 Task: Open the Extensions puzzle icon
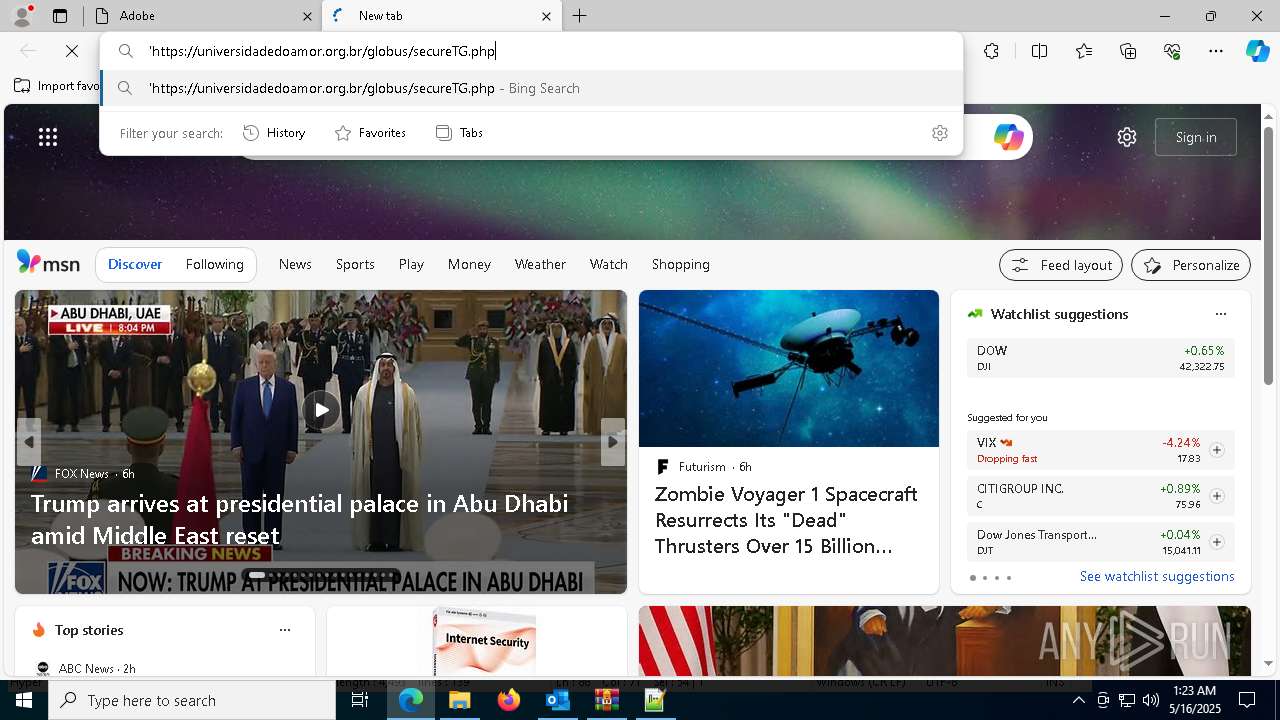991,51
